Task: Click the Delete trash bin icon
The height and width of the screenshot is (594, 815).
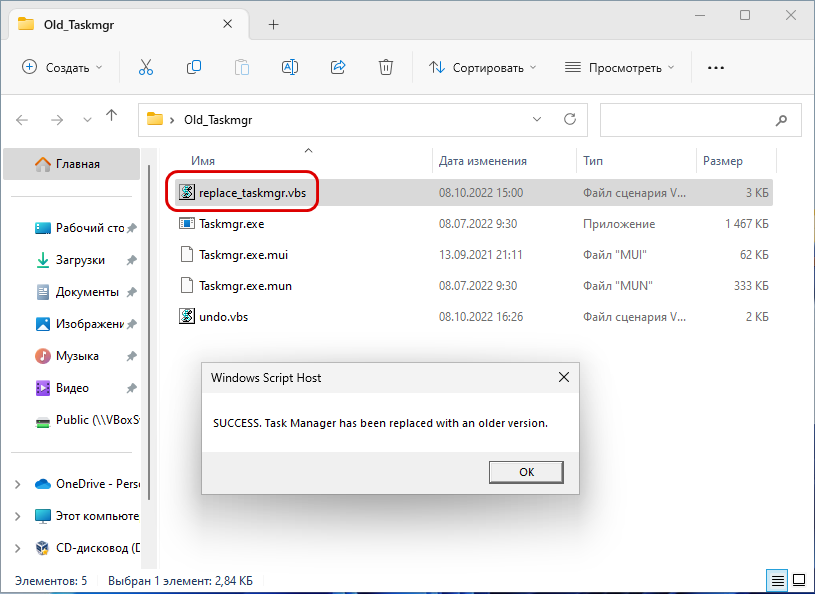Action: click(x=386, y=67)
